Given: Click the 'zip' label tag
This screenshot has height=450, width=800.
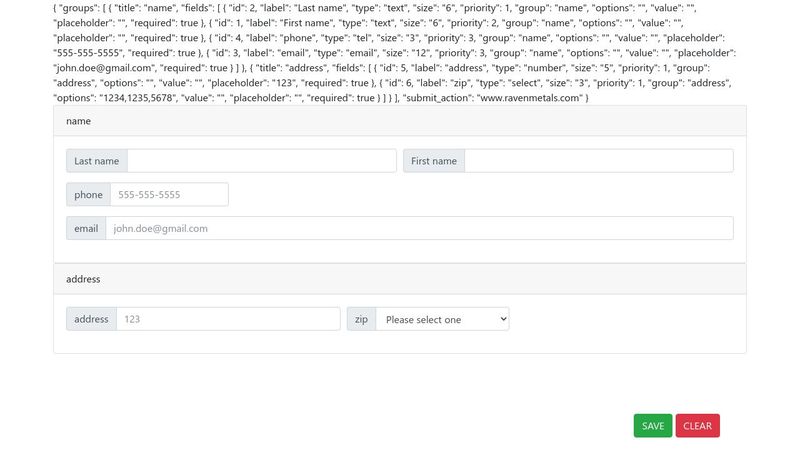Looking at the screenshot, I should click(x=361, y=319).
